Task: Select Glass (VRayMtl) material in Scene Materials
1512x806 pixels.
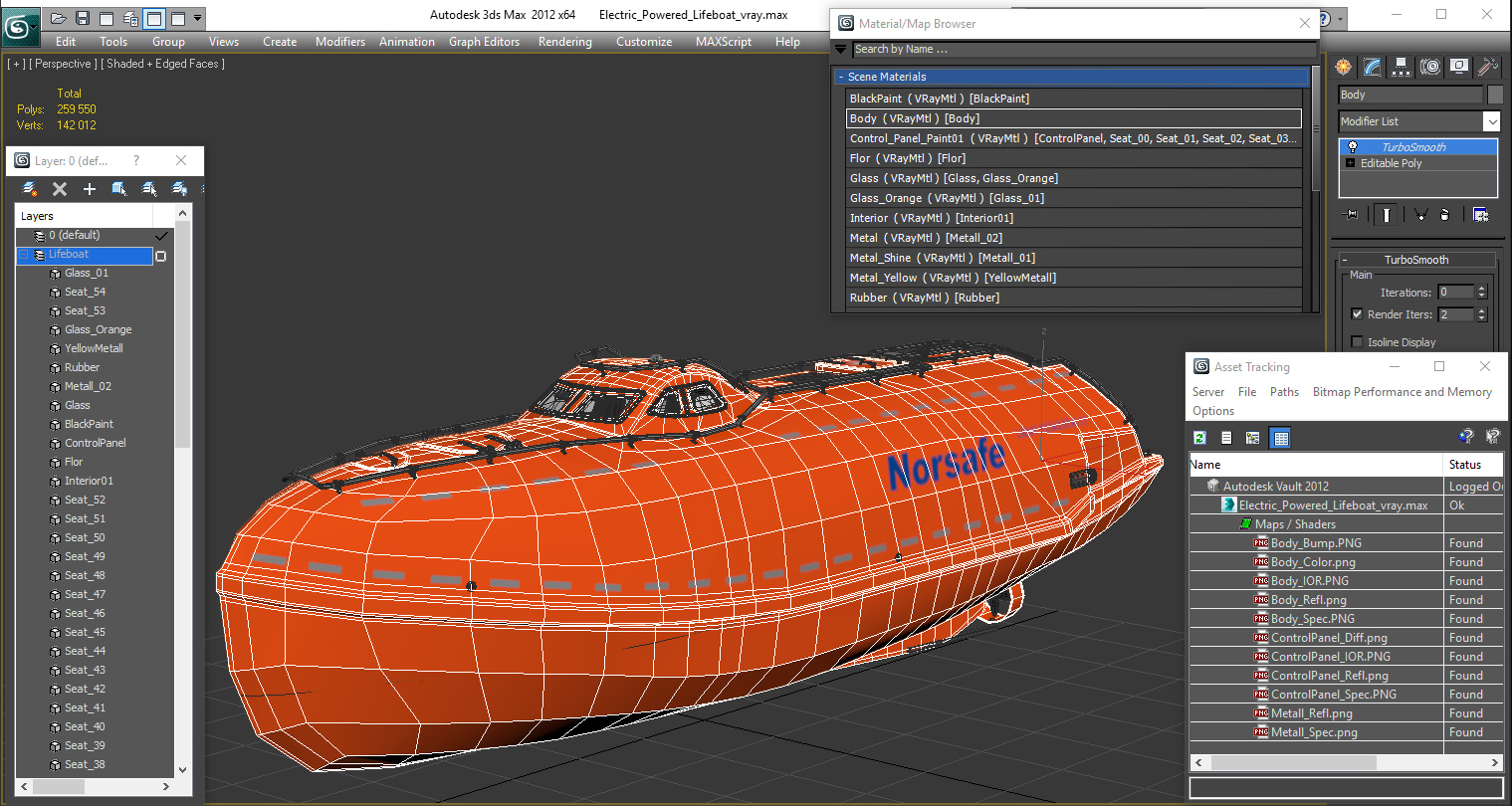Action: tap(1073, 178)
